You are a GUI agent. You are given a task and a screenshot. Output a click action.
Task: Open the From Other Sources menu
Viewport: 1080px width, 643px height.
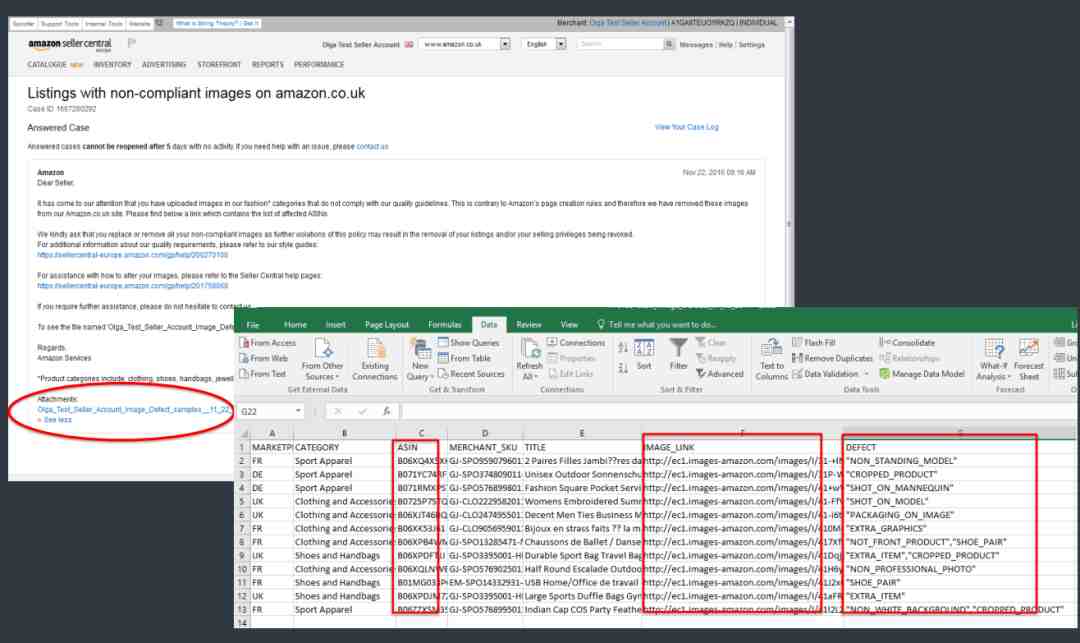(322, 359)
